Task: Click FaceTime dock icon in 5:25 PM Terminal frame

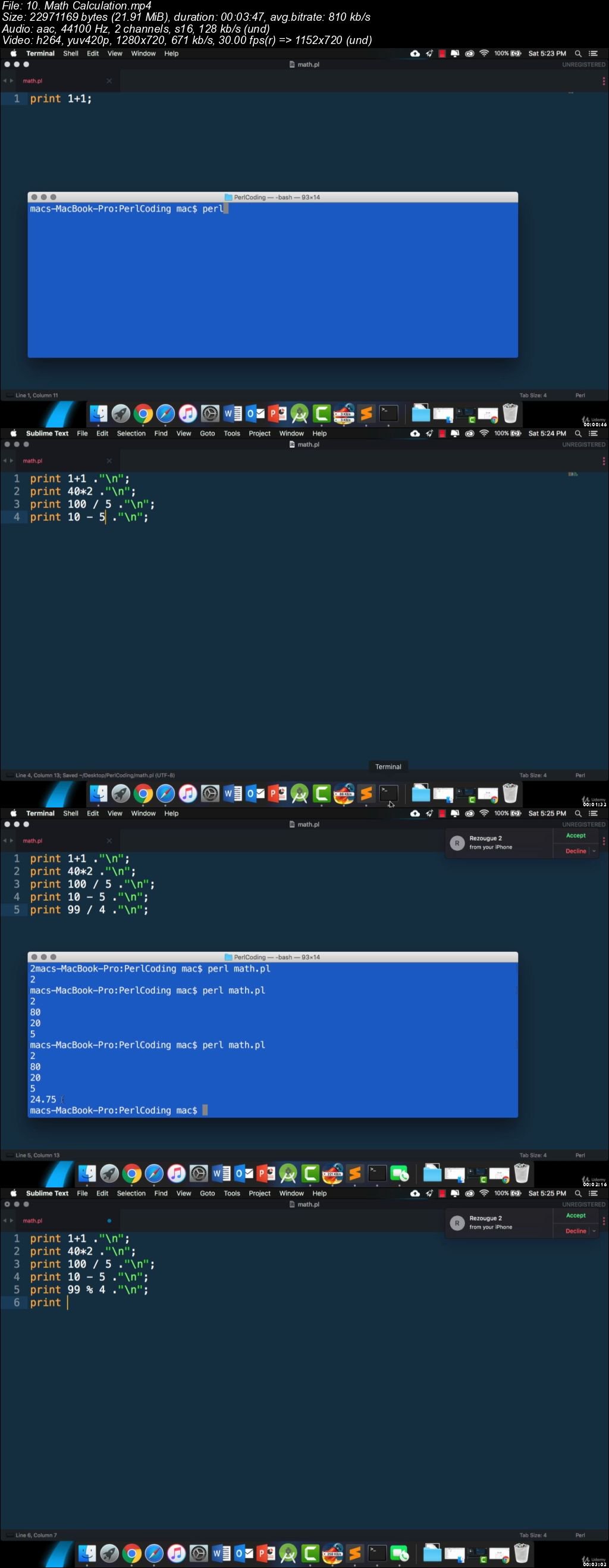Action: tap(400, 1174)
